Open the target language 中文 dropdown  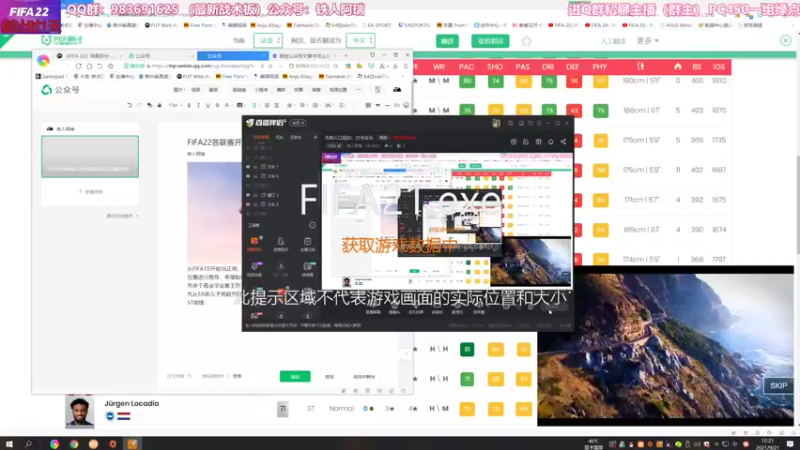(361, 40)
